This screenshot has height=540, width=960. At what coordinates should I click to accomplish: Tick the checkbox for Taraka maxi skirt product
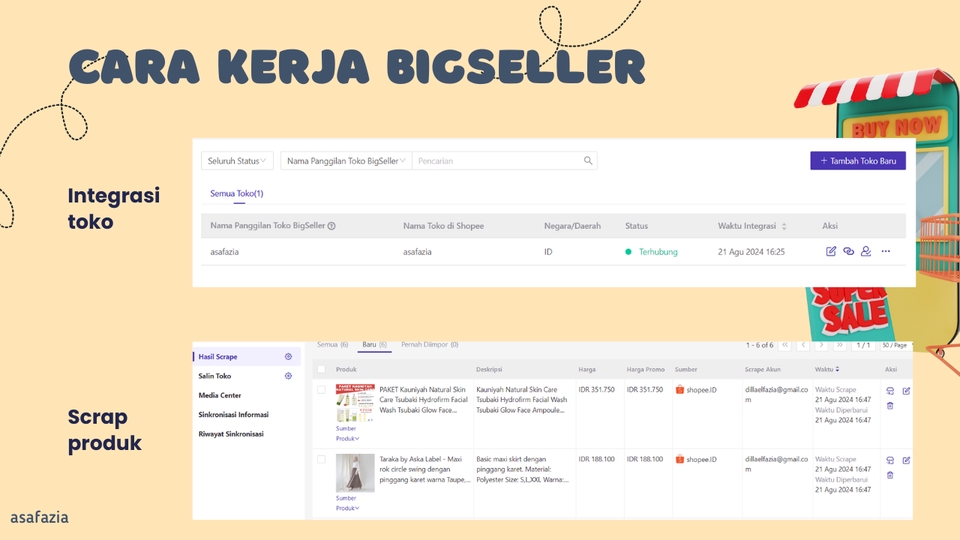(321, 459)
